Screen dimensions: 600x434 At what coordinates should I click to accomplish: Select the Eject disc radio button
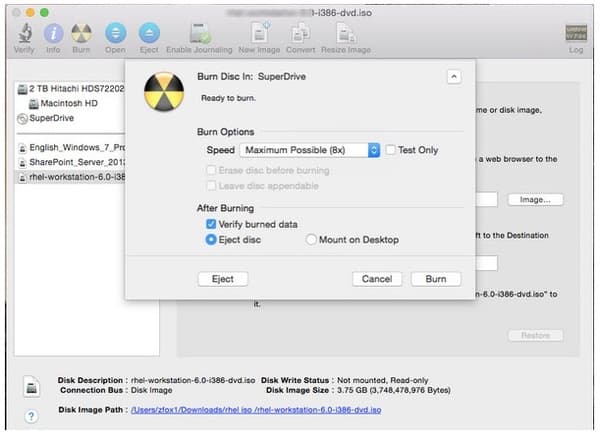pos(211,240)
